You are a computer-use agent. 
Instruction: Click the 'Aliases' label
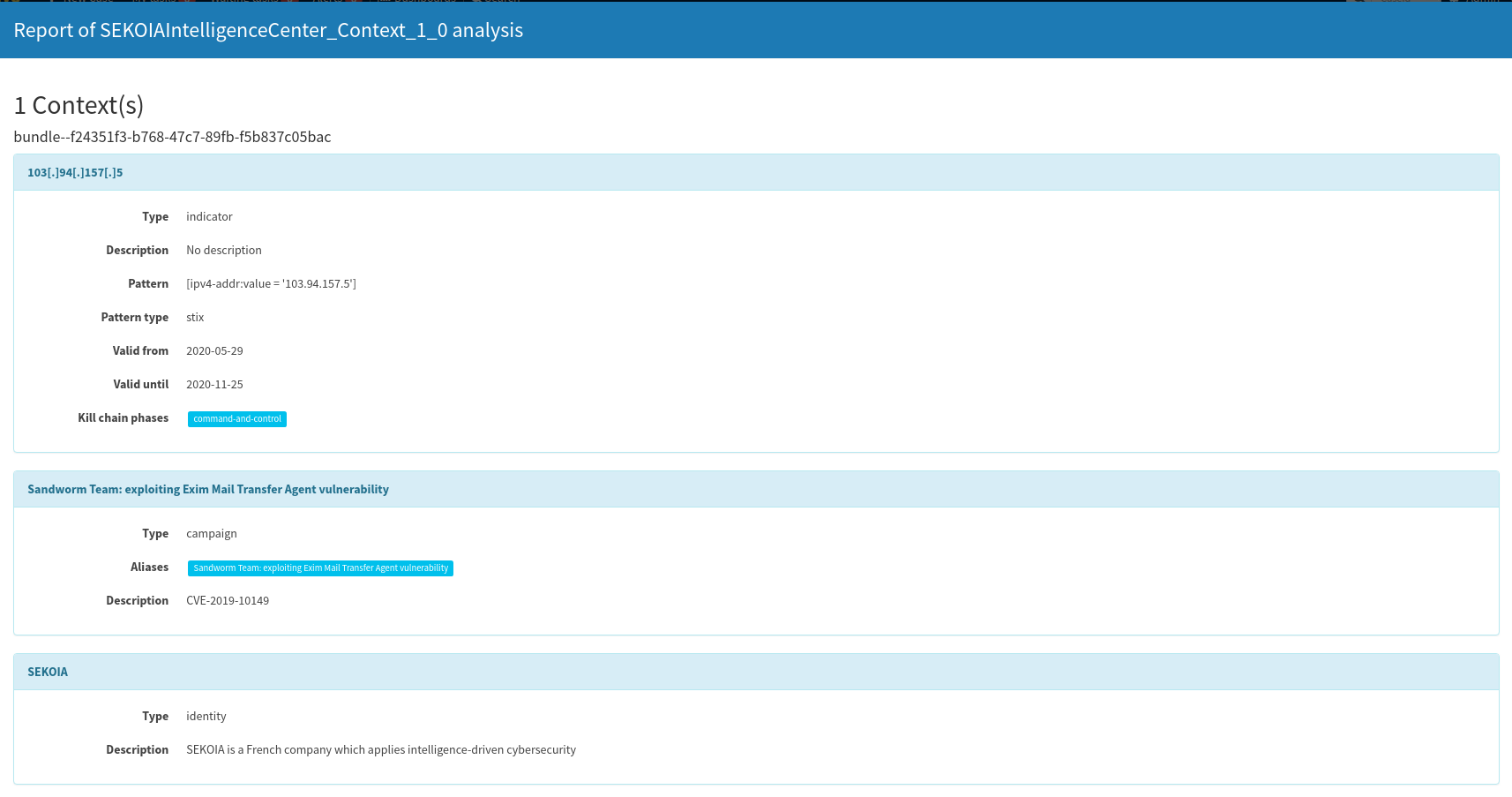tap(149, 567)
